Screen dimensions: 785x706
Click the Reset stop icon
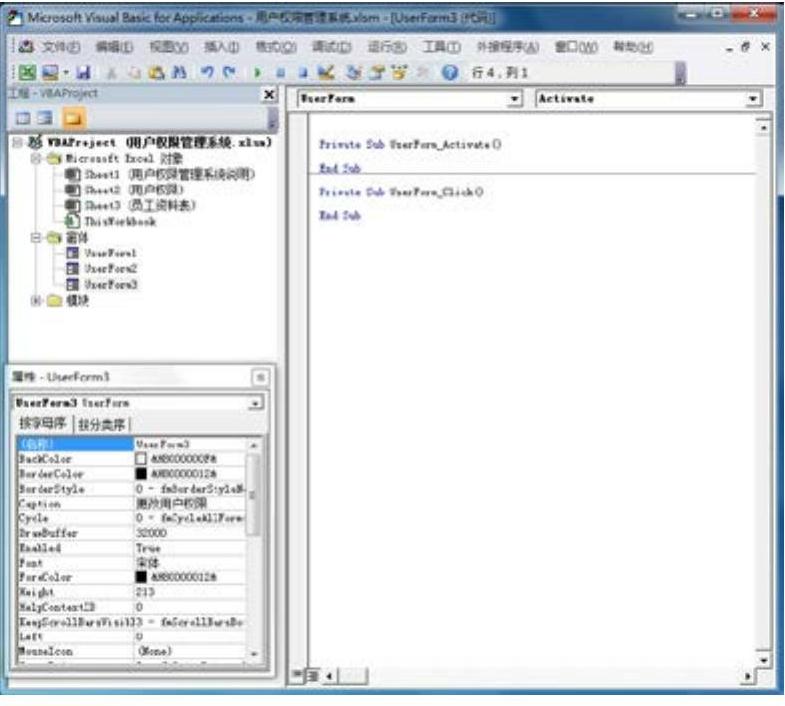[x=302, y=73]
